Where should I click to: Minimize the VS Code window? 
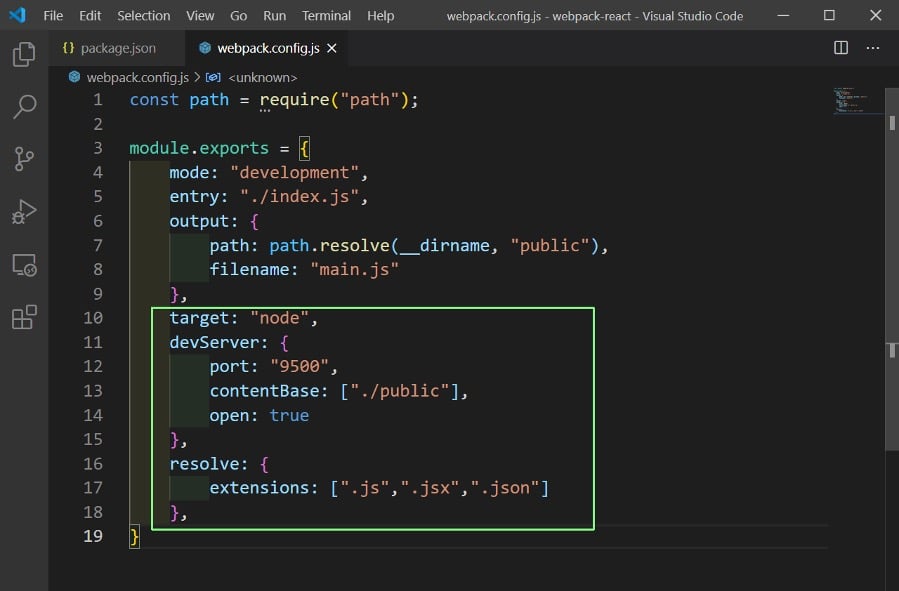click(x=783, y=15)
